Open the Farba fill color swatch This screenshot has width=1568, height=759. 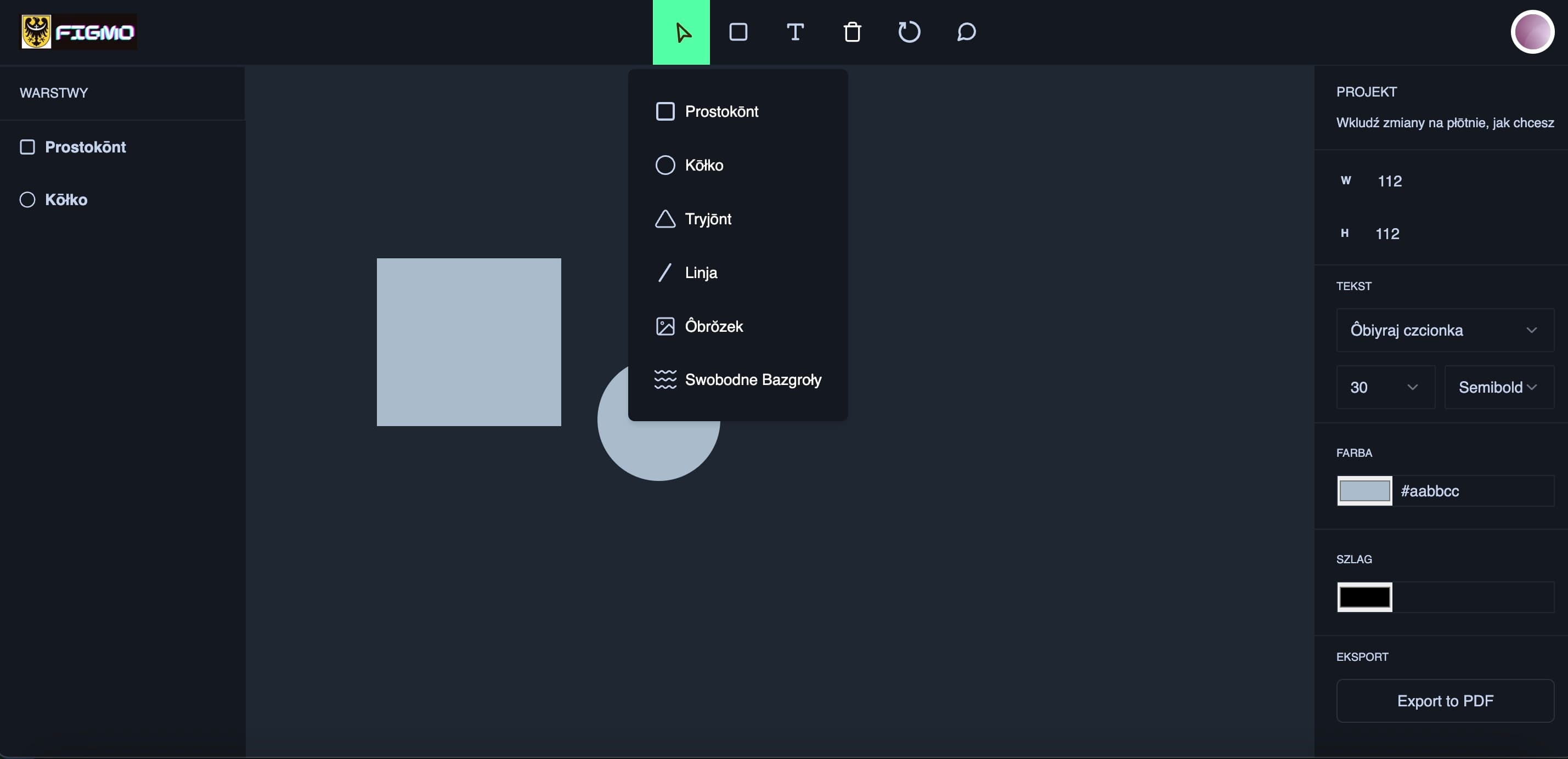point(1364,491)
